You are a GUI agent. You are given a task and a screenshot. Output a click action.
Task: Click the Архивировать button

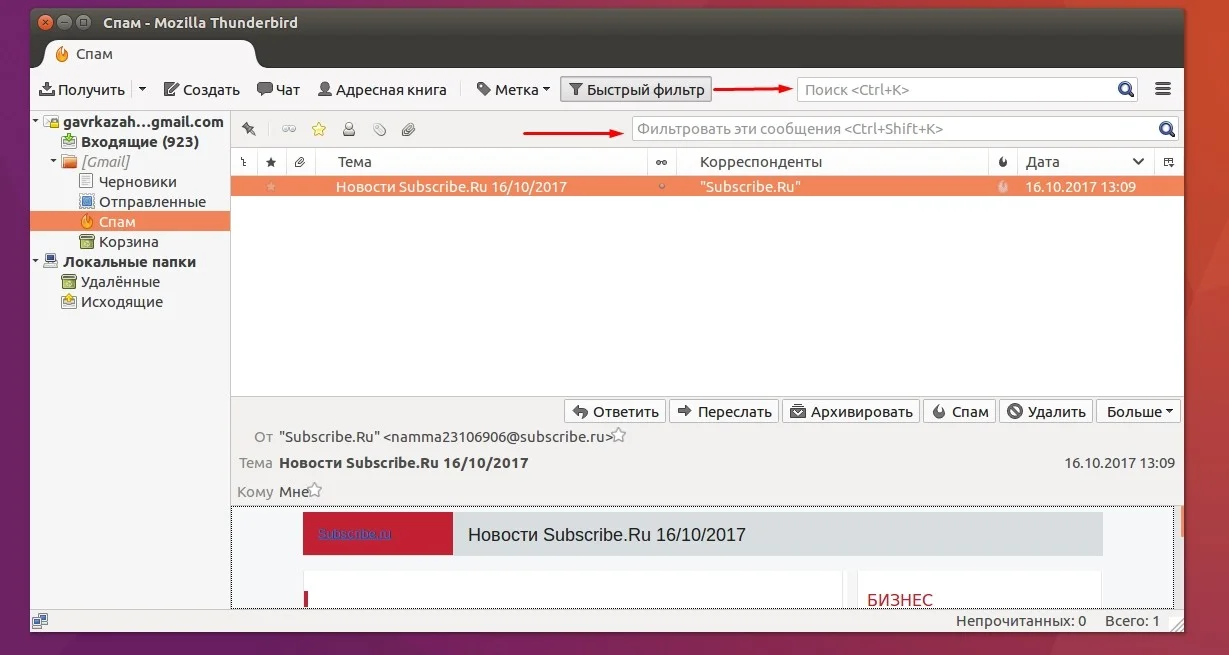pyautogui.click(x=851, y=411)
